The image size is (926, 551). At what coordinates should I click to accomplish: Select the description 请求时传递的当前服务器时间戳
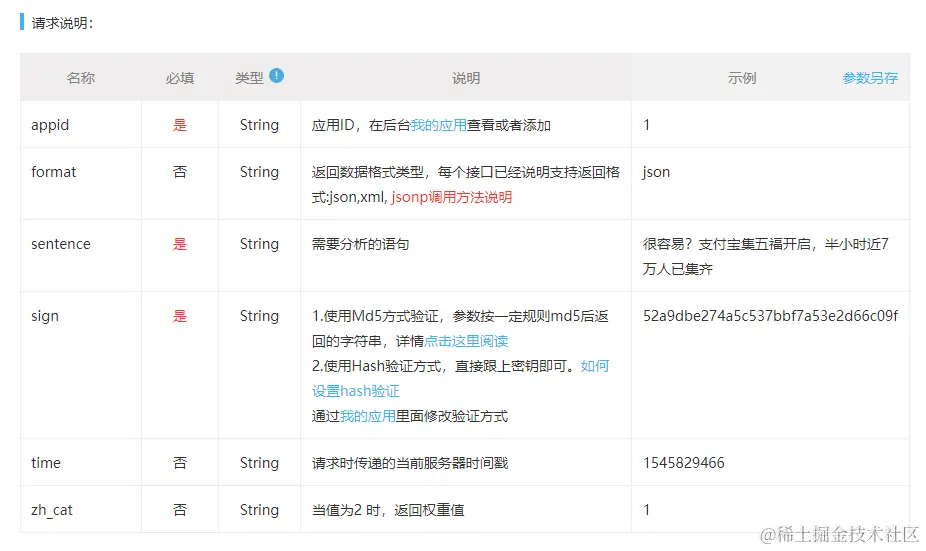click(x=410, y=463)
